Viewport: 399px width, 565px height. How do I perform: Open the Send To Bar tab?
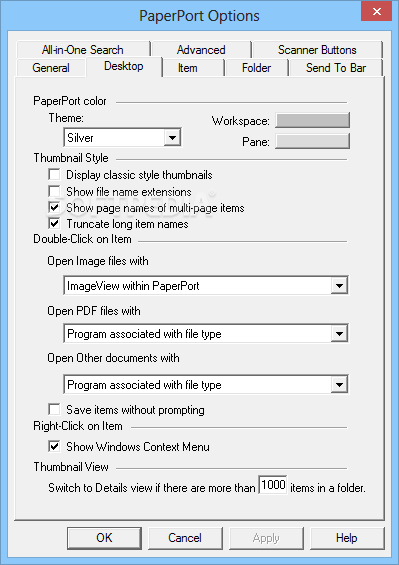(336, 68)
